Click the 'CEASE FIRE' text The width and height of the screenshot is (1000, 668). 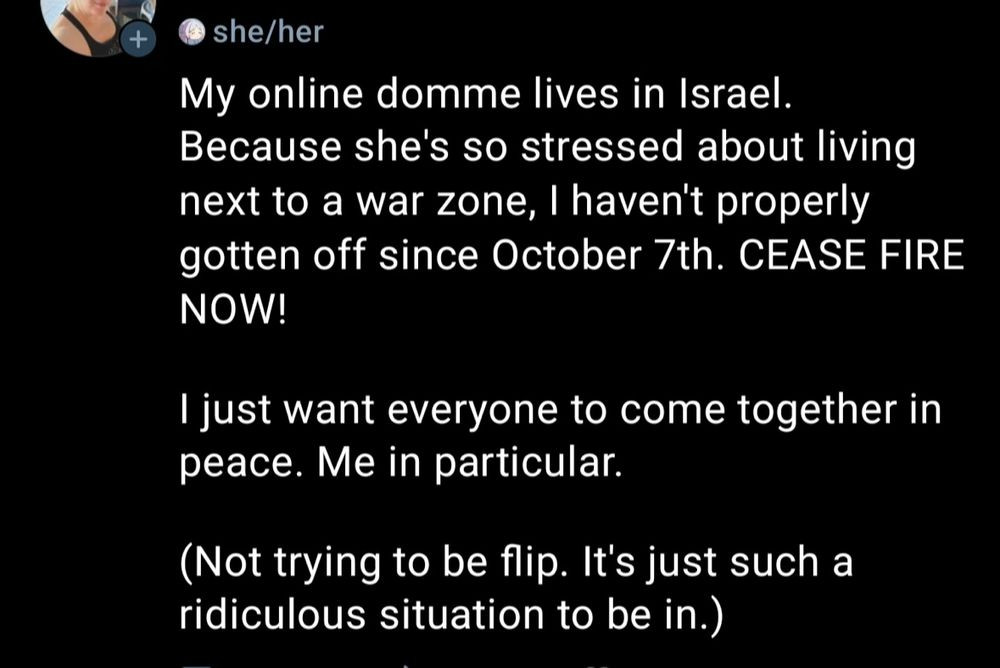(x=849, y=257)
